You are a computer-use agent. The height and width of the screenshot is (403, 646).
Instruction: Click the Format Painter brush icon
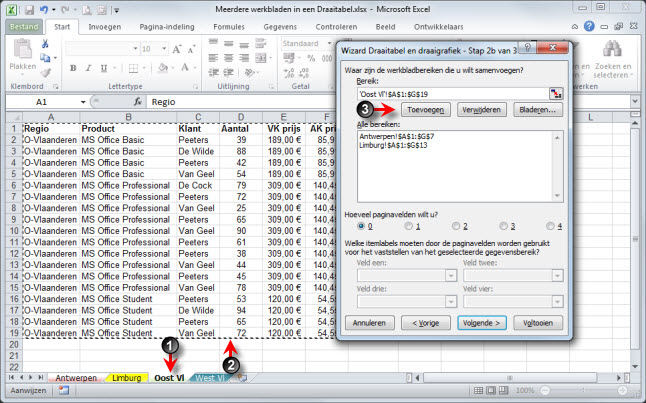pyautogui.click(x=45, y=73)
